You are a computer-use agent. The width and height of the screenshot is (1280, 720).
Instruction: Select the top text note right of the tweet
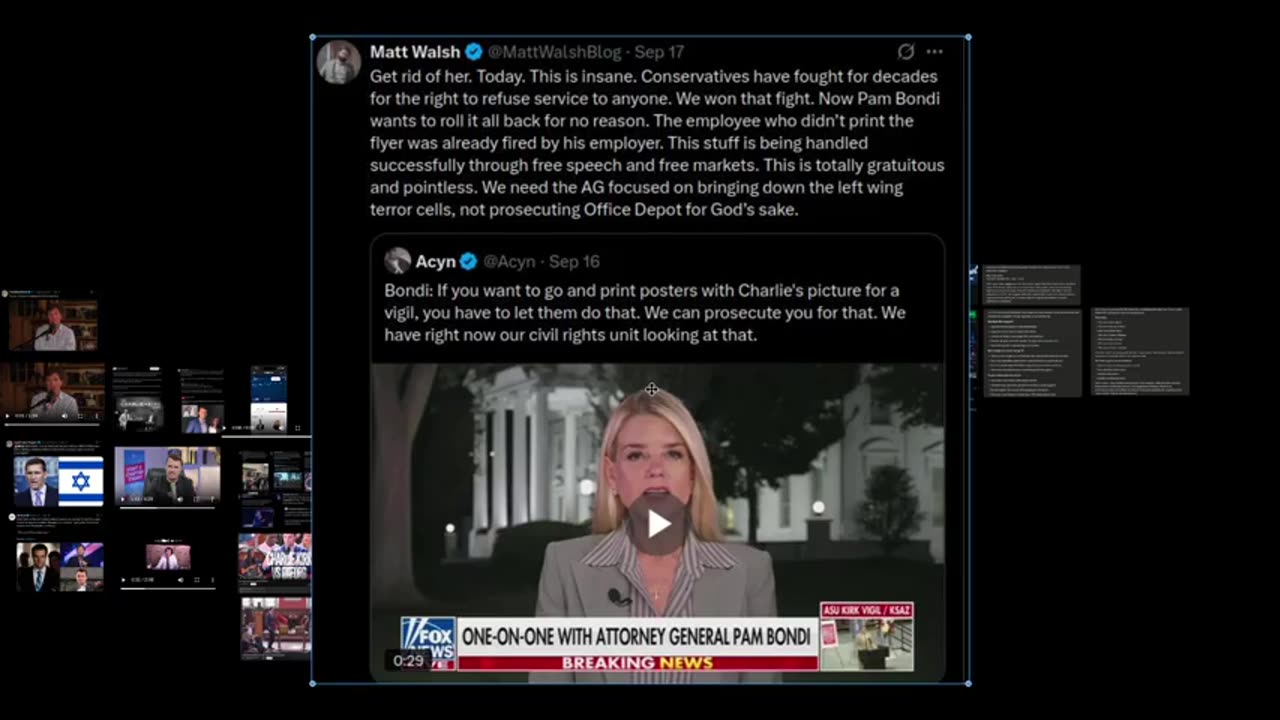coord(1032,285)
